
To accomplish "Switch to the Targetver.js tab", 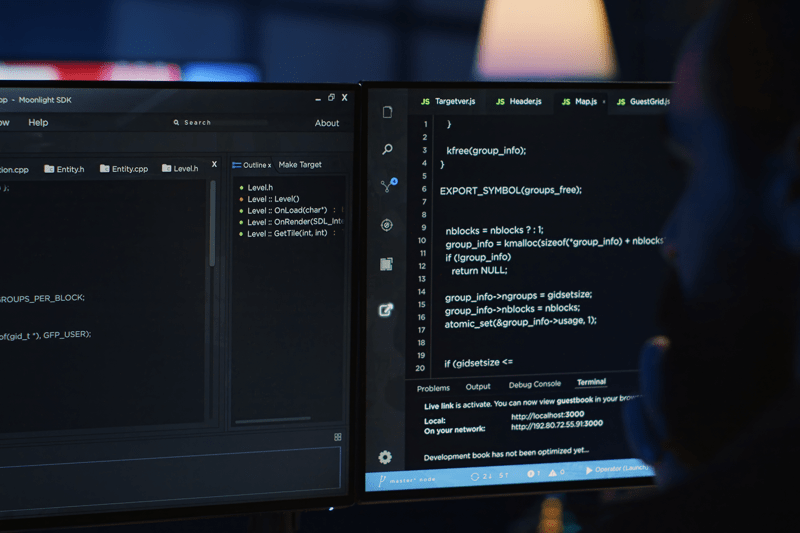I will click(453, 102).
